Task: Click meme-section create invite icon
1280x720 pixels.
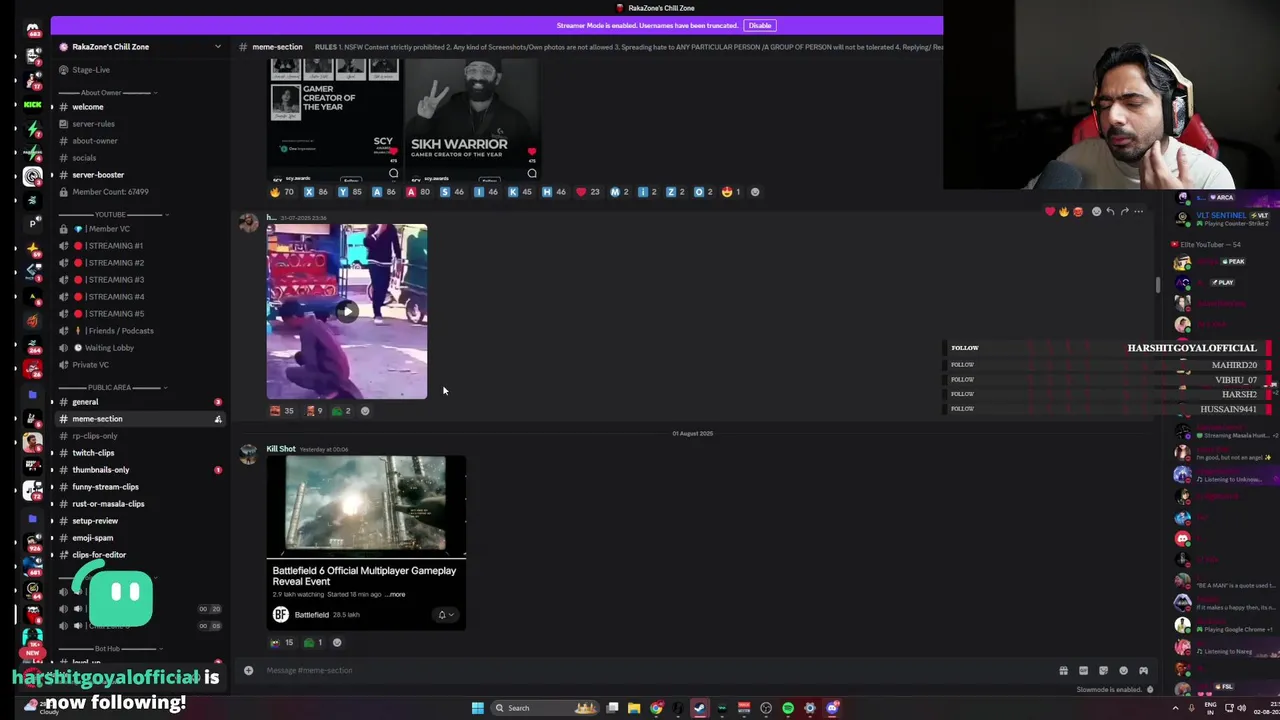Action: (x=218, y=419)
